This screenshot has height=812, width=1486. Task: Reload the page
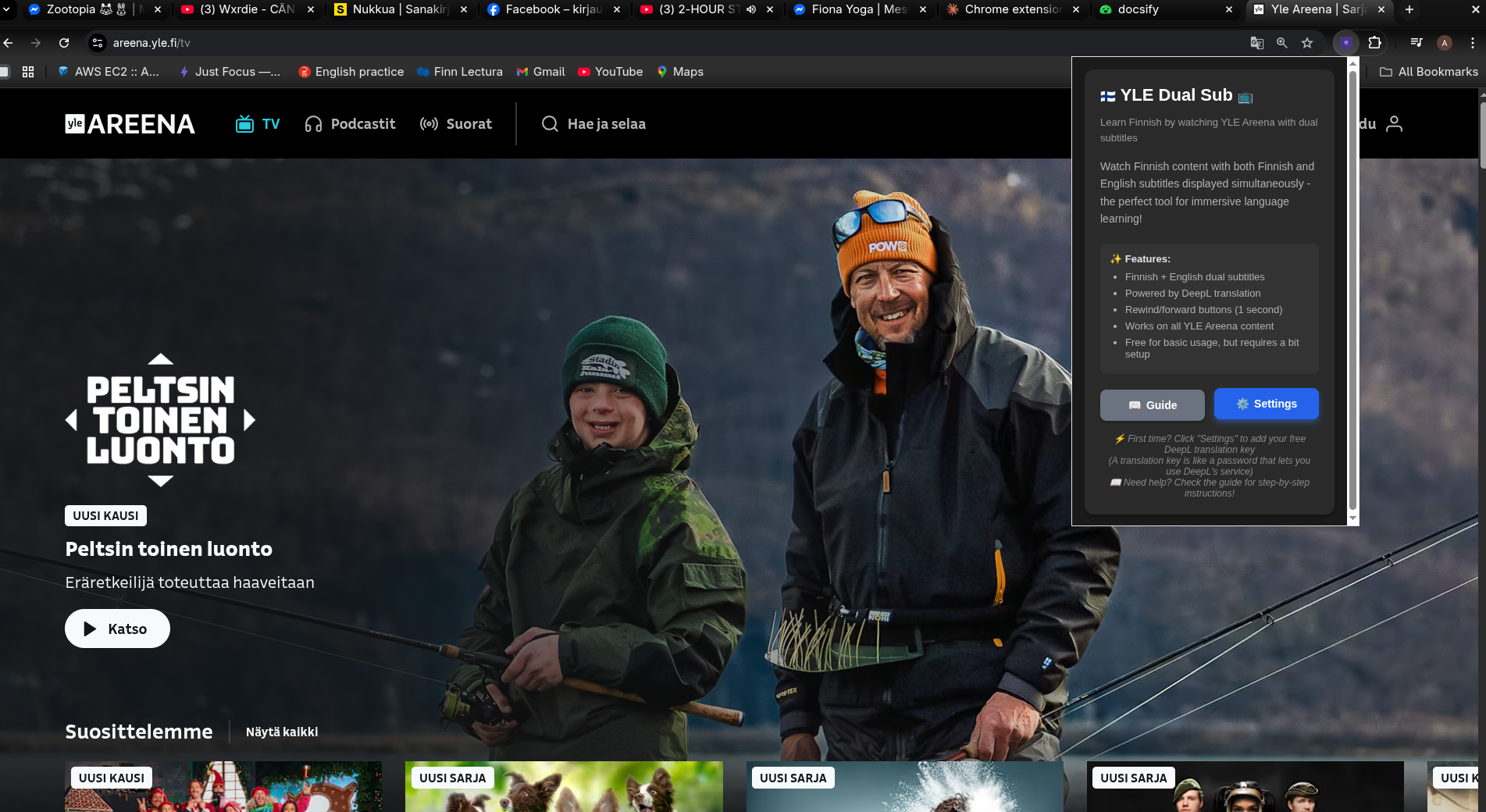(64, 43)
